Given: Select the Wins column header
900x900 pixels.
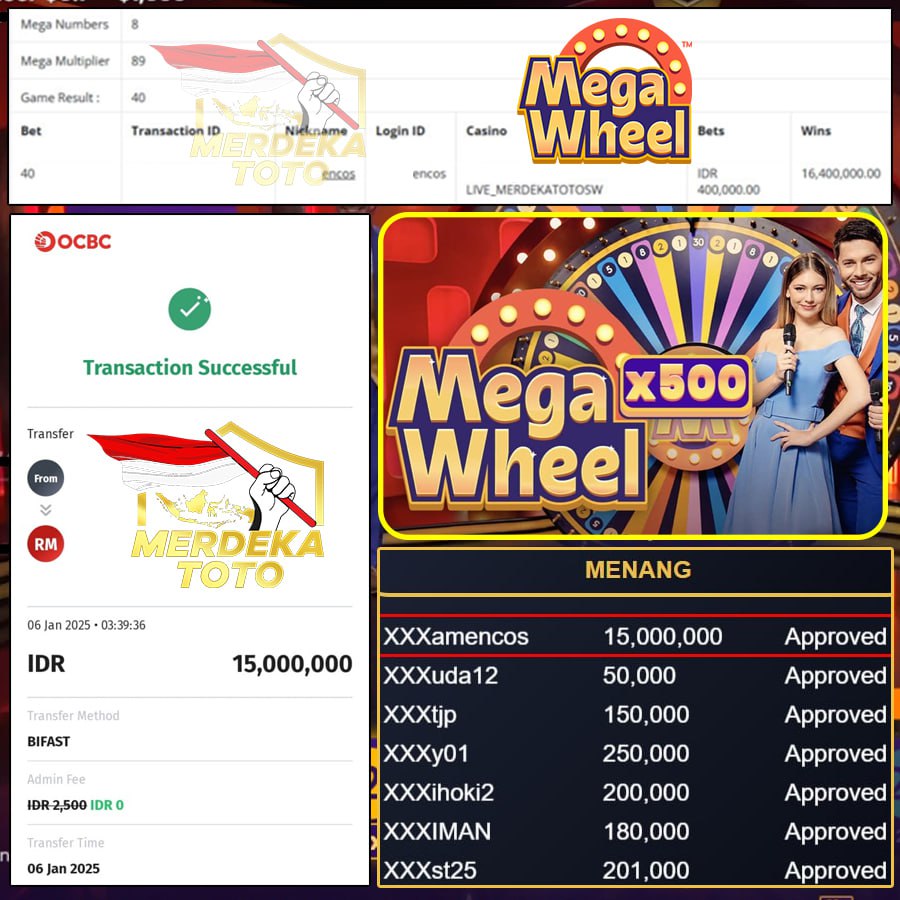Looking at the screenshot, I should tap(816, 131).
